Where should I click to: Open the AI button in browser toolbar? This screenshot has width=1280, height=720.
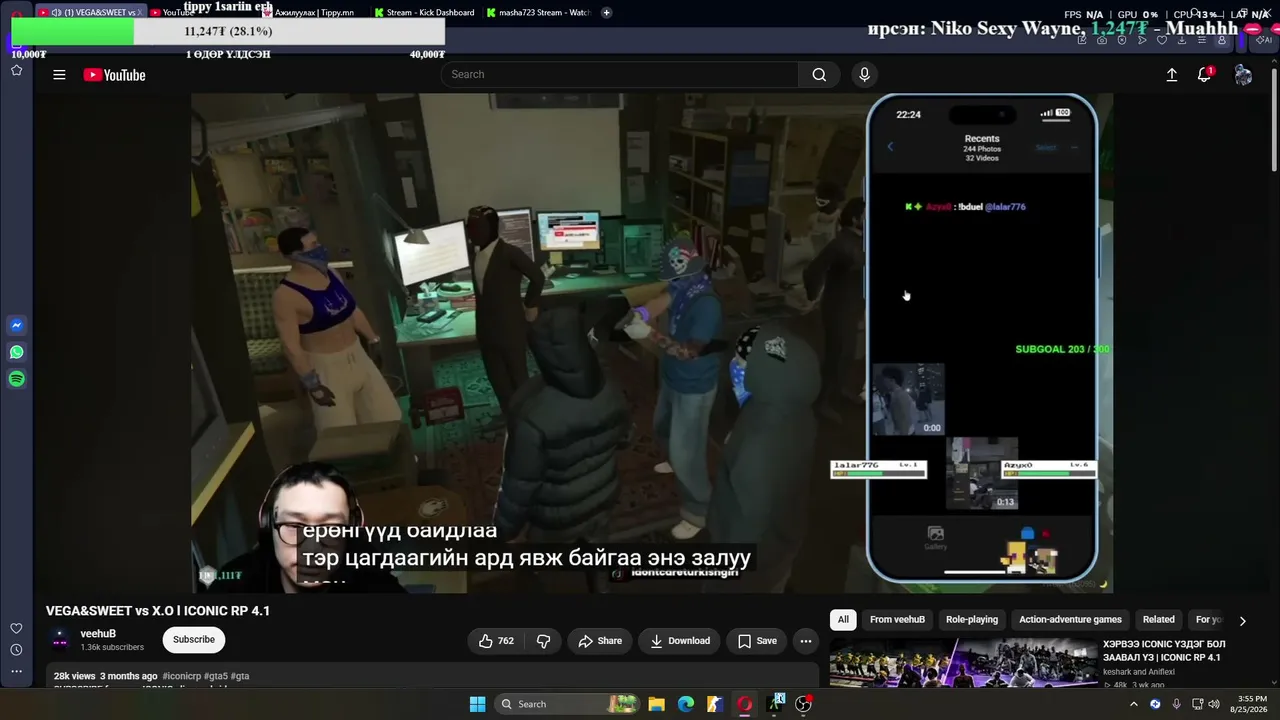point(1265,40)
